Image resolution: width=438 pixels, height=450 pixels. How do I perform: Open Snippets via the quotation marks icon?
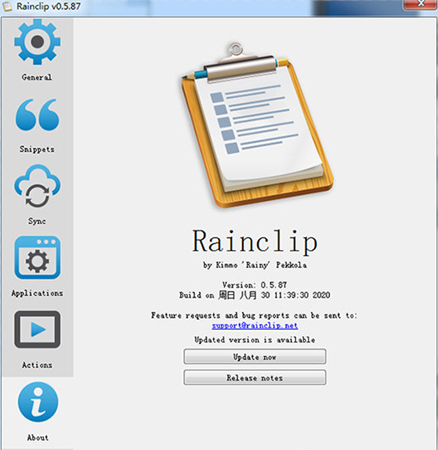(x=37, y=115)
